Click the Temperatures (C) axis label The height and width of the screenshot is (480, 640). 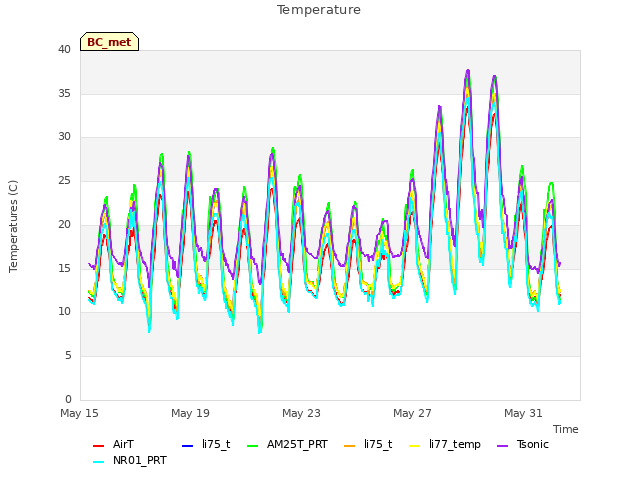tap(13, 226)
